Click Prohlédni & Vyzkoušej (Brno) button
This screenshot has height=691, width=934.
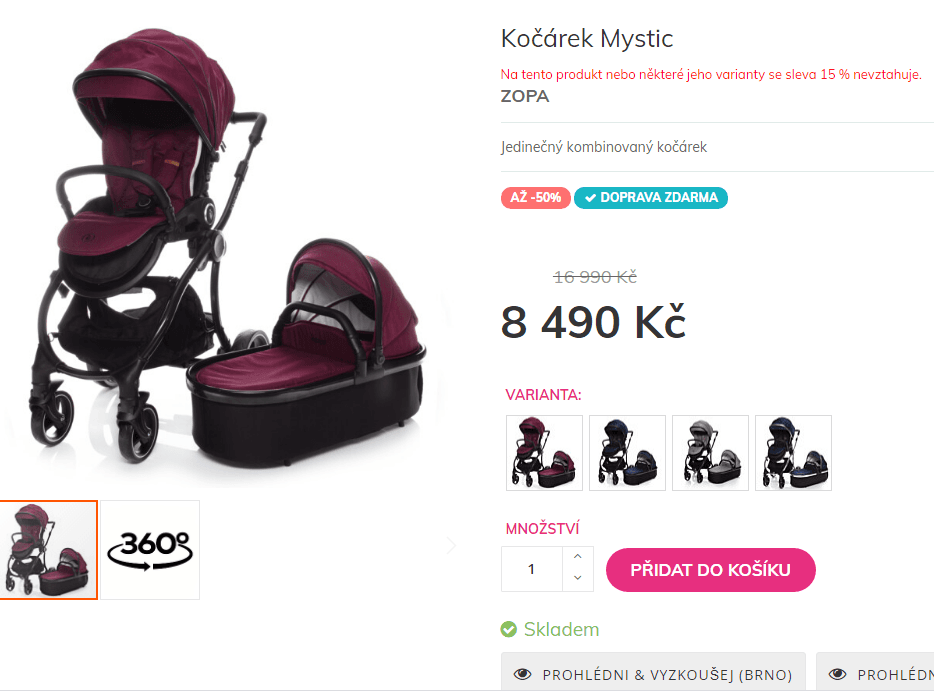tap(653, 672)
